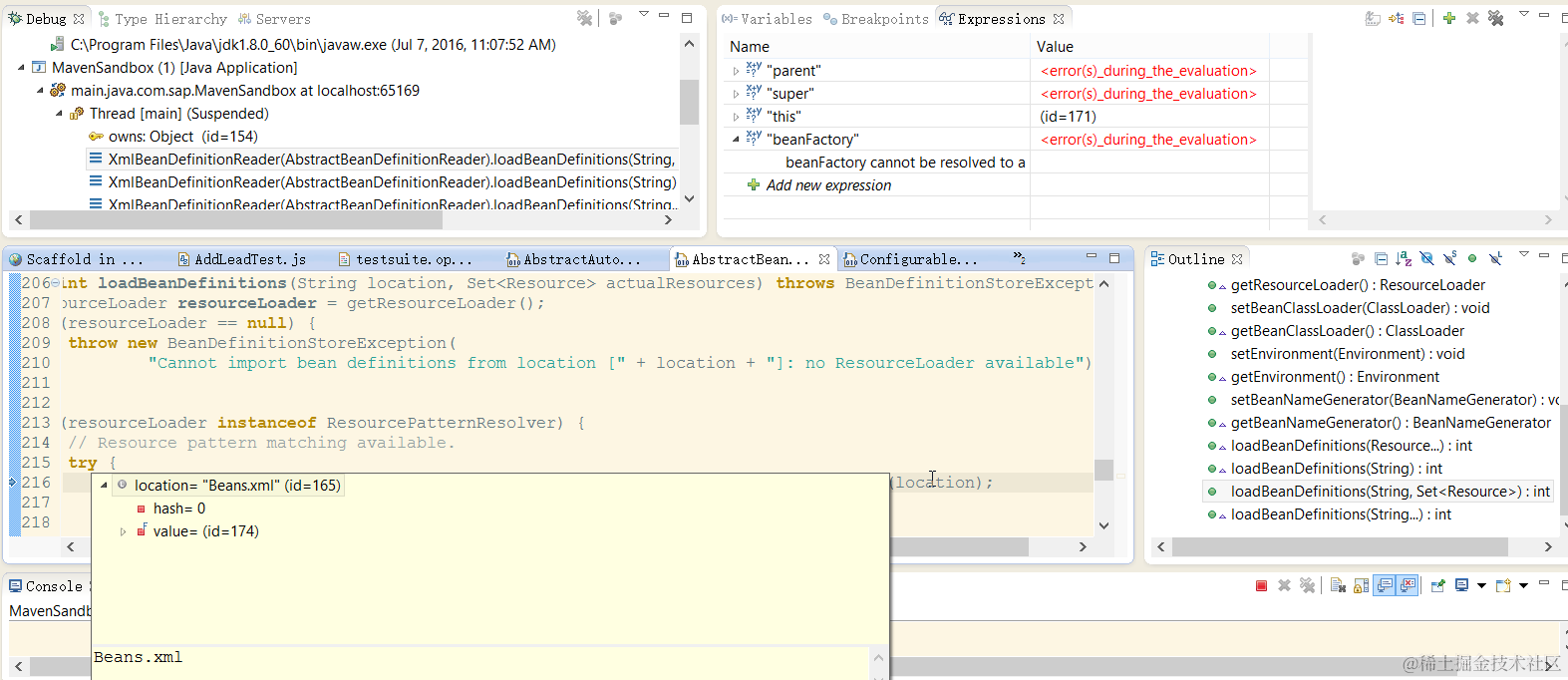
Task: Toggle Hide Non-Public Members in Outline
Action: point(1472,259)
